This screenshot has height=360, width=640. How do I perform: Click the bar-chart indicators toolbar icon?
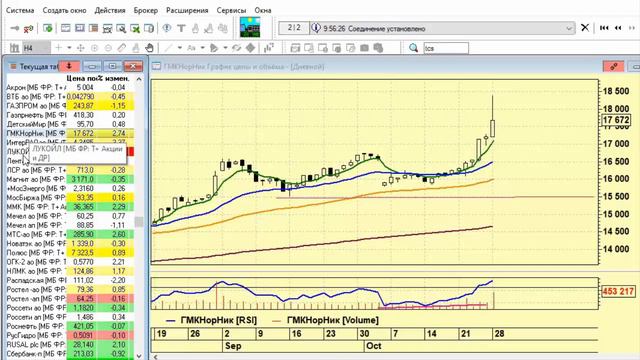pos(269,48)
